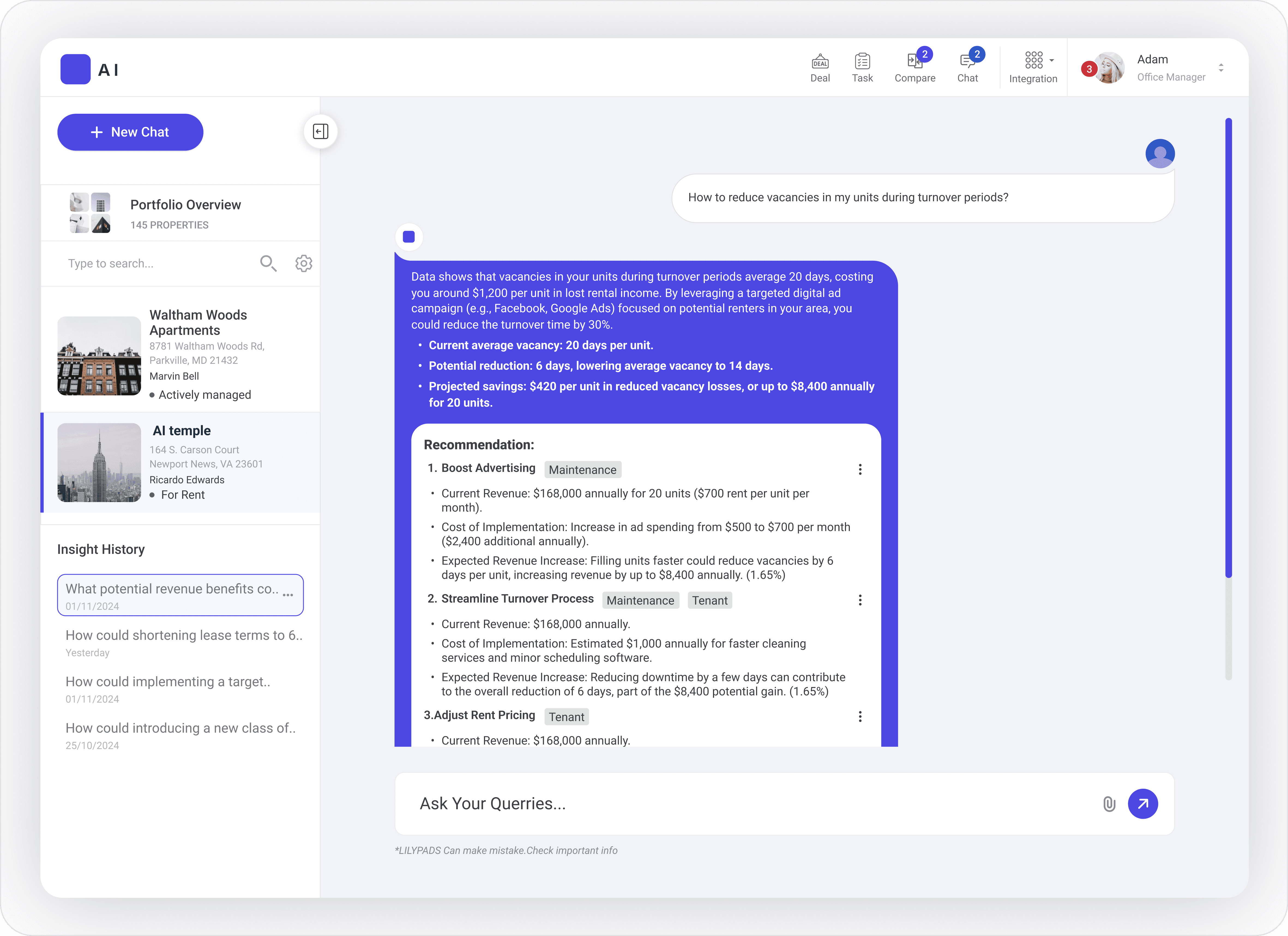Expand the Adam user profile switcher
1288x936 pixels.
pyautogui.click(x=1221, y=68)
